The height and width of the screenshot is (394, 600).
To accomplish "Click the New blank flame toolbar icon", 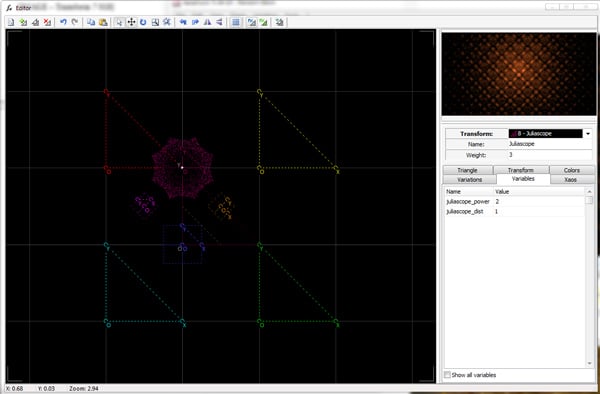I will (x=11, y=22).
